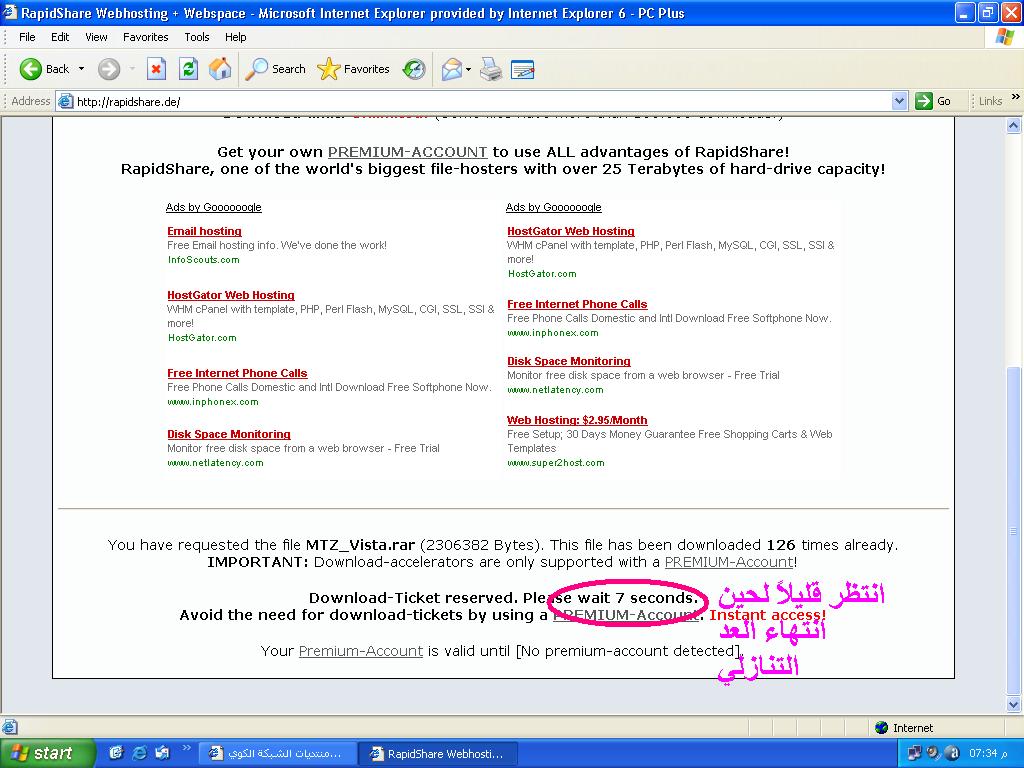Open the Favorites menu
1024x768 pixels.
pos(146,37)
